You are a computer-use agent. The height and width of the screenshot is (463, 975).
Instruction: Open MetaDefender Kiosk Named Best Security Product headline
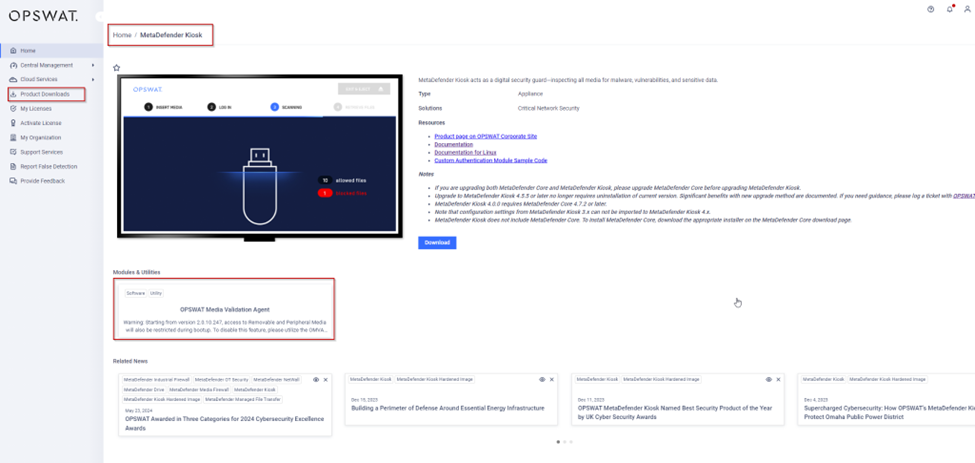[x=675, y=413]
